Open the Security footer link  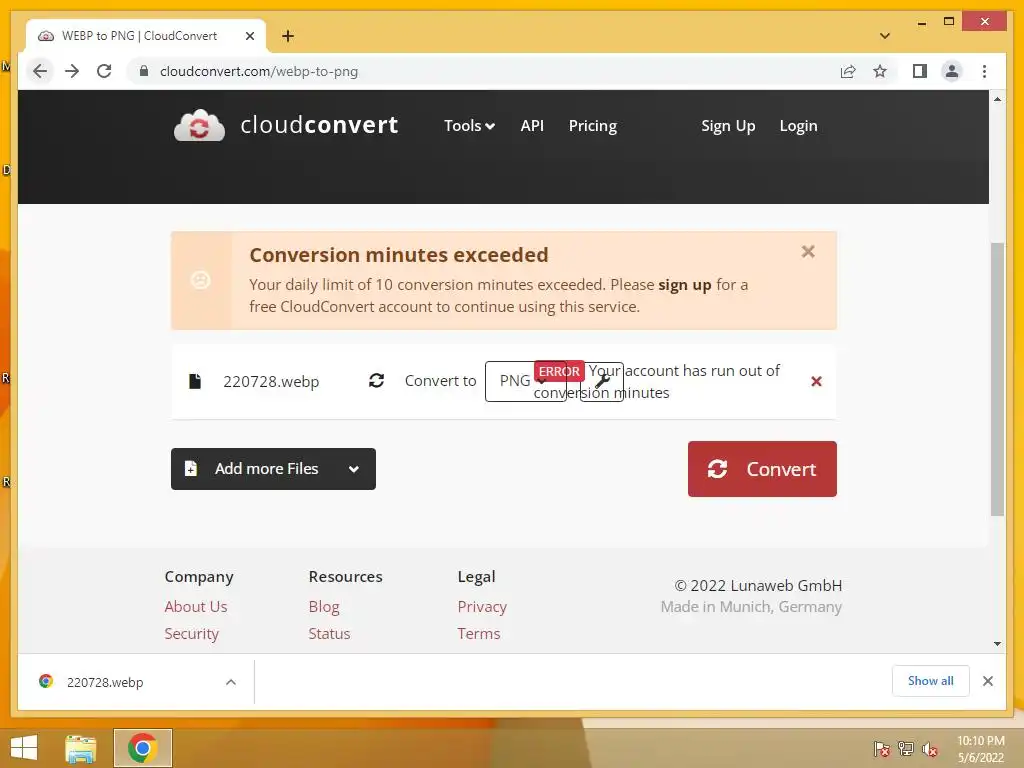click(191, 633)
